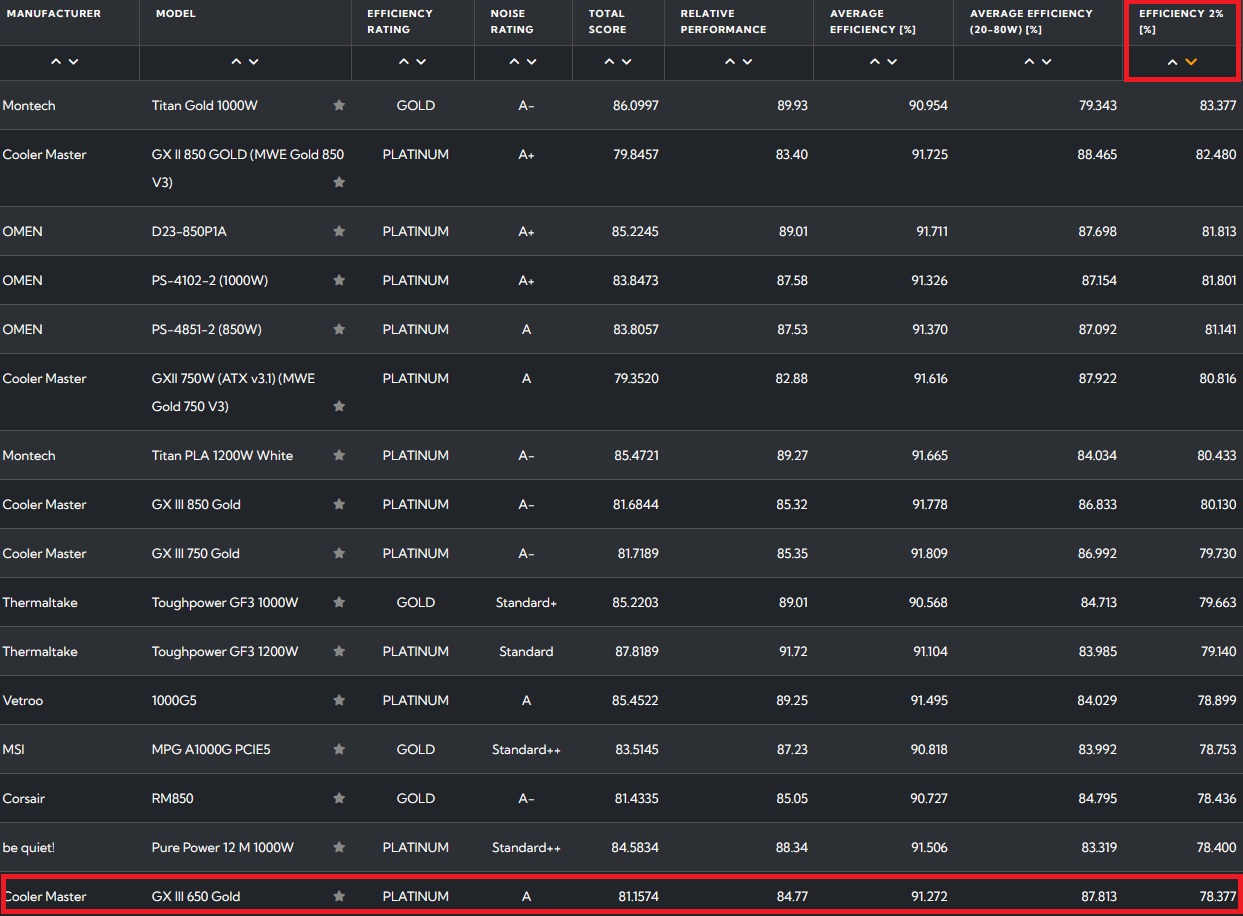The image size is (1243, 916).
Task: Star the Toughpower GF3 1000W model
Action: tap(339, 602)
